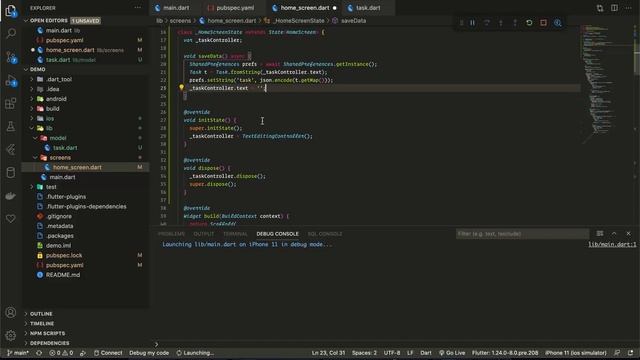Click the Split Editor icon
Viewport: 640px width, 360px height.
coord(614,8)
